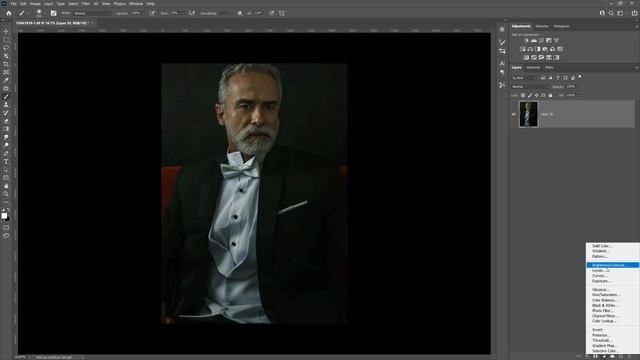This screenshot has height=360, width=640.
Task: Toggle lock position in Layers panel
Action: tap(537, 95)
